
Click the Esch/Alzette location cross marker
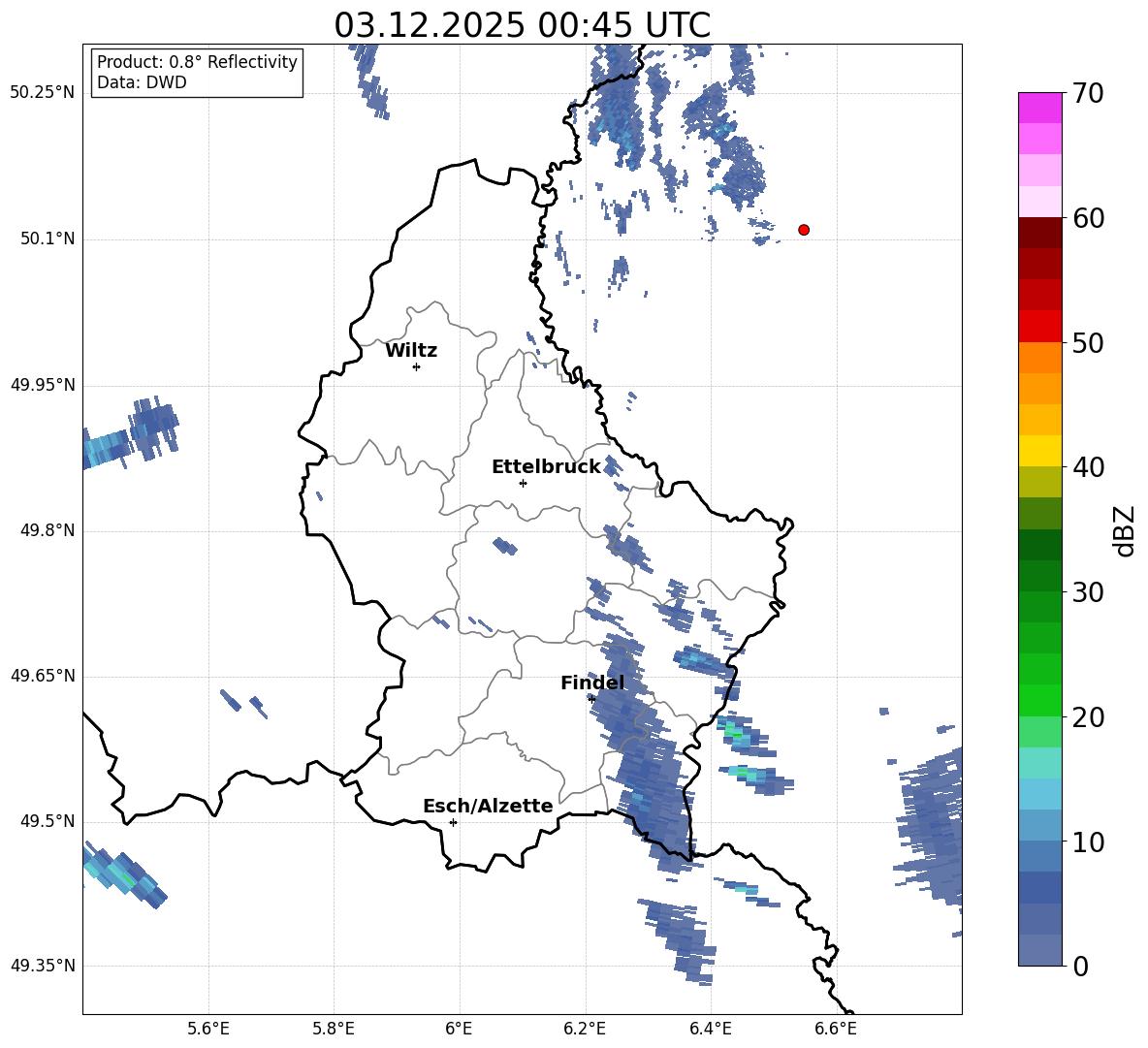[453, 822]
